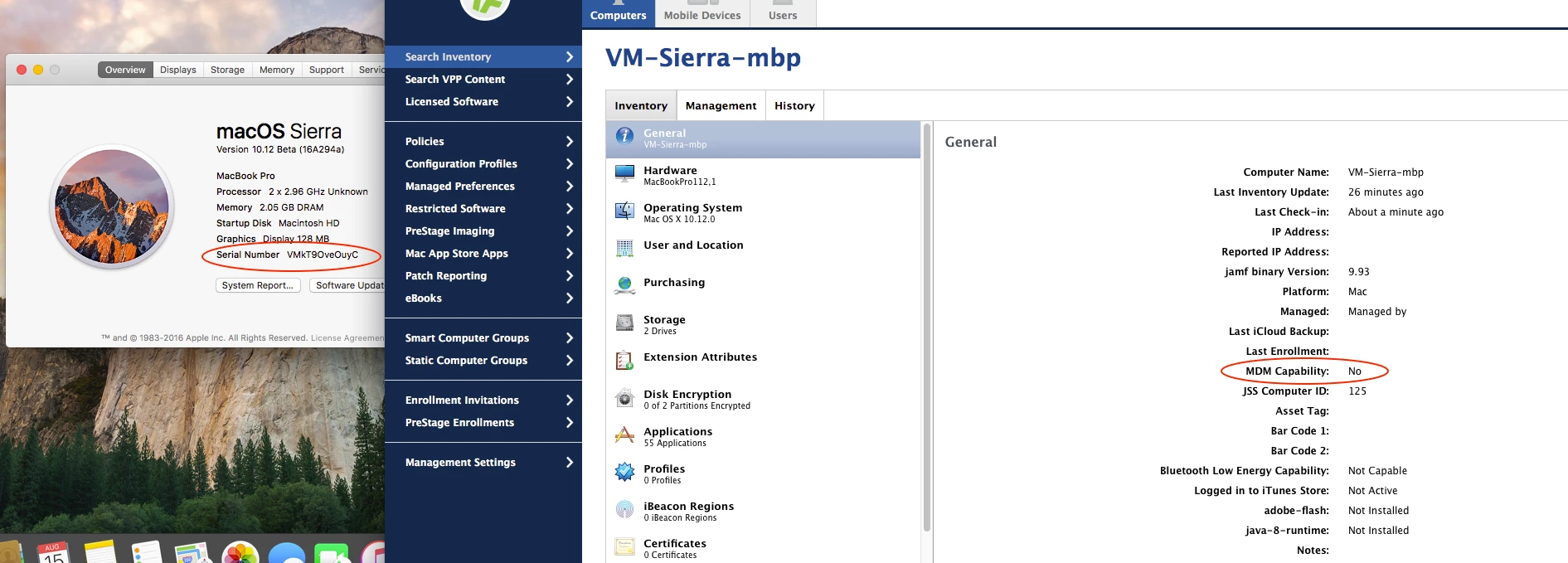The image size is (1568, 563).
Task: Open the History tab
Action: pos(794,105)
